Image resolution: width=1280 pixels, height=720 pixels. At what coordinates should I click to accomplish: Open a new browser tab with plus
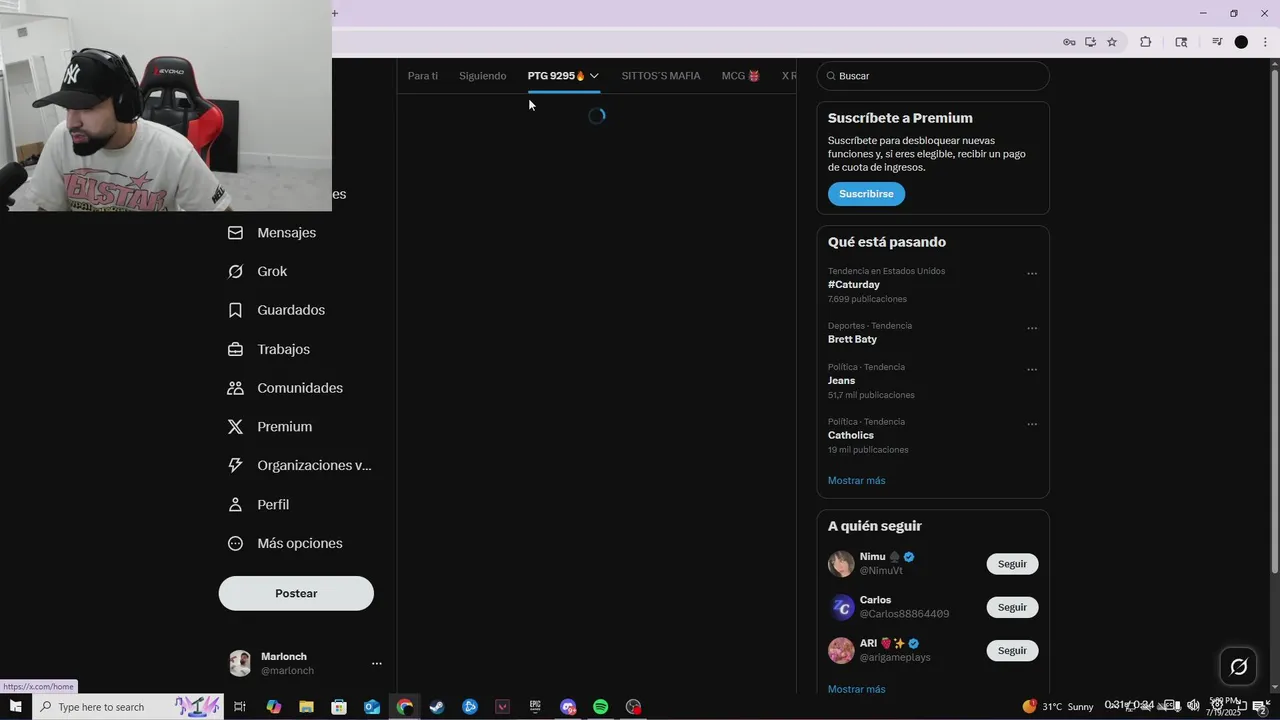click(335, 13)
